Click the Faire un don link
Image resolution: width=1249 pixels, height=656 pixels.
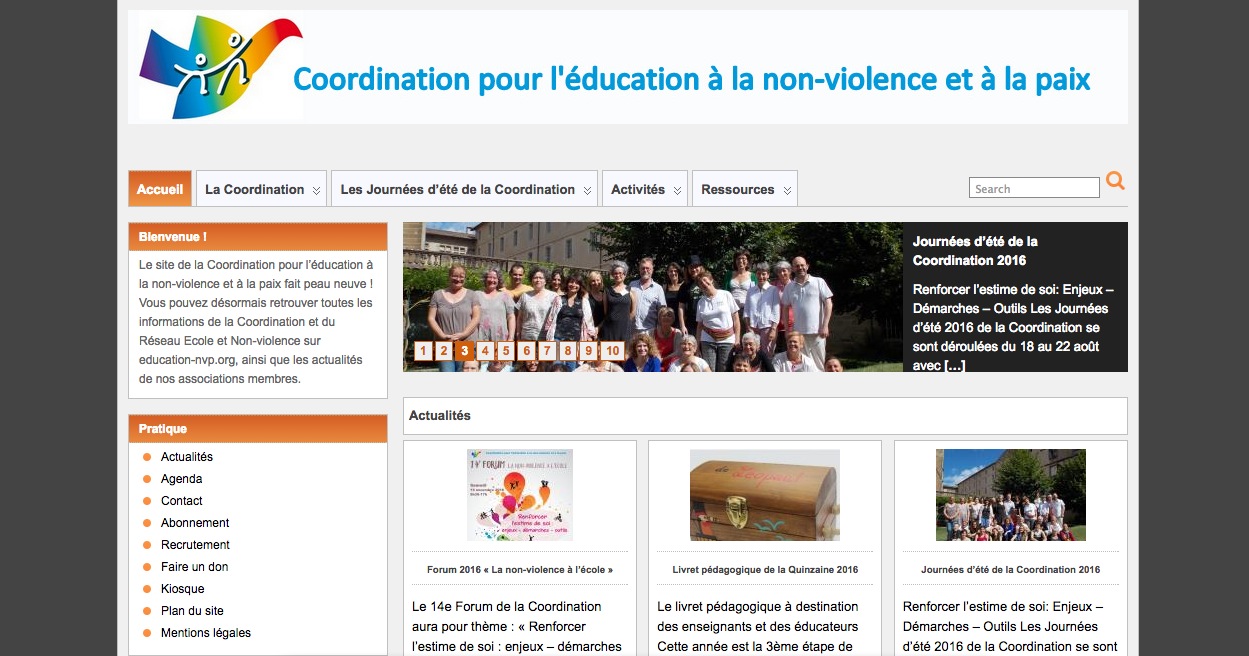click(x=194, y=567)
